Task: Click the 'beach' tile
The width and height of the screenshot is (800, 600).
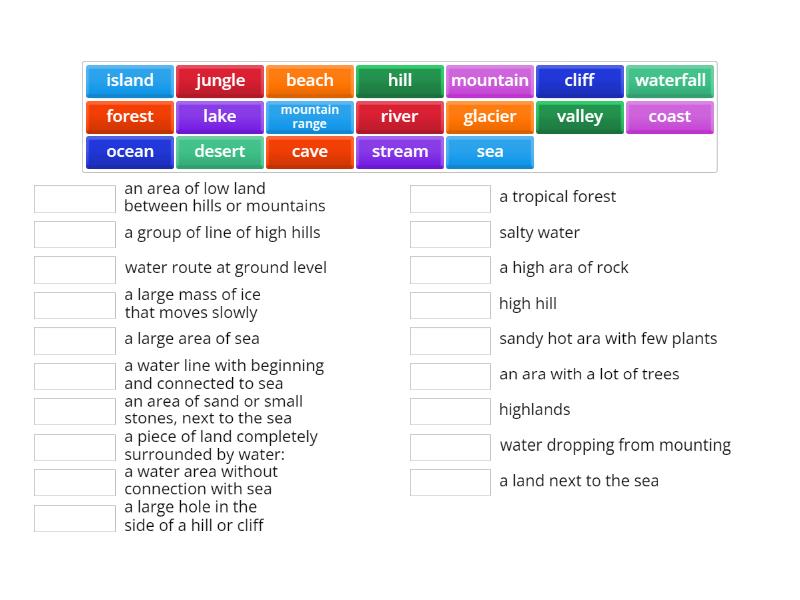Action: point(309,81)
